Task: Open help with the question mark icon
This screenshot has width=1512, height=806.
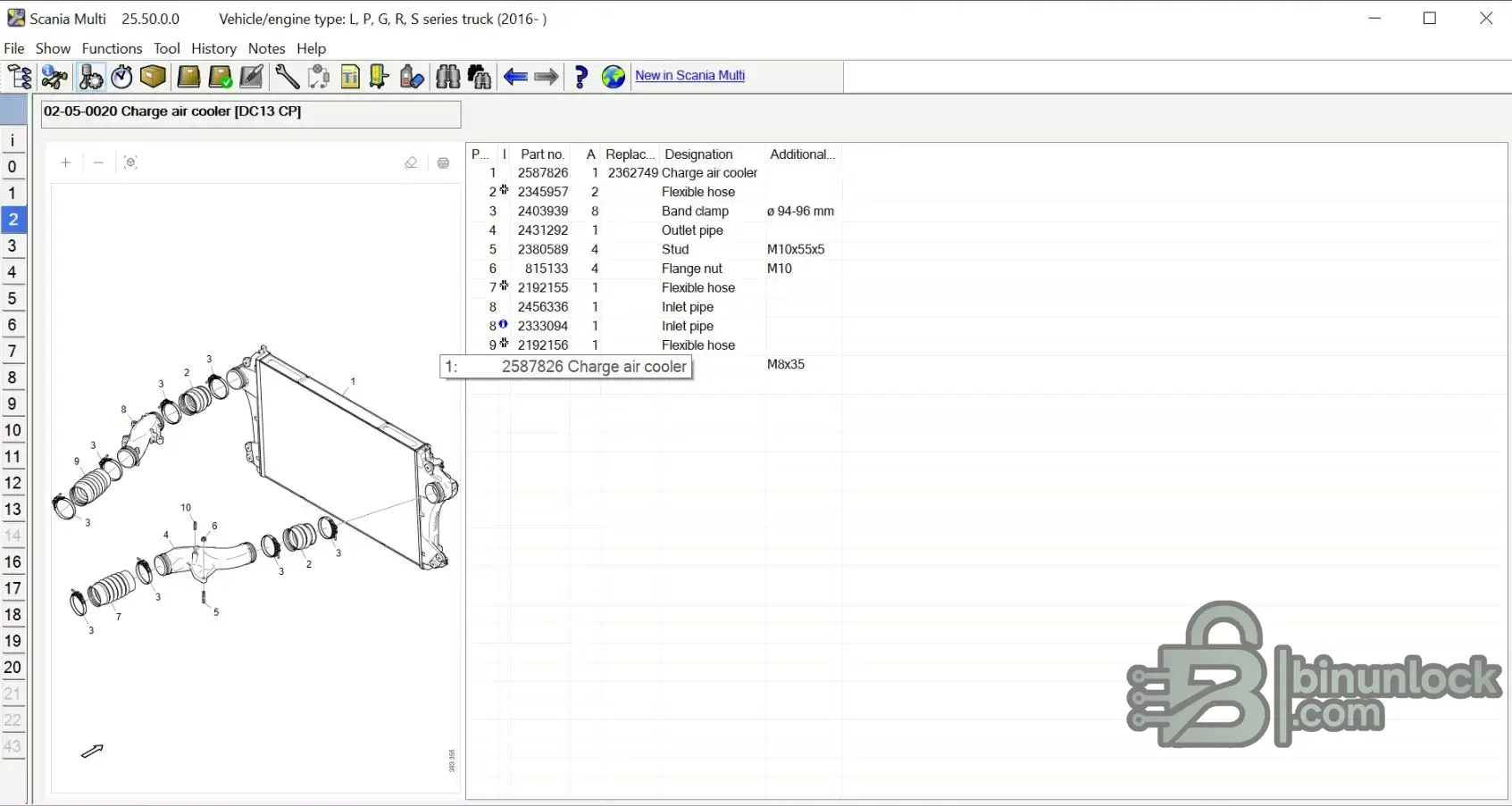Action: (581, 77)
